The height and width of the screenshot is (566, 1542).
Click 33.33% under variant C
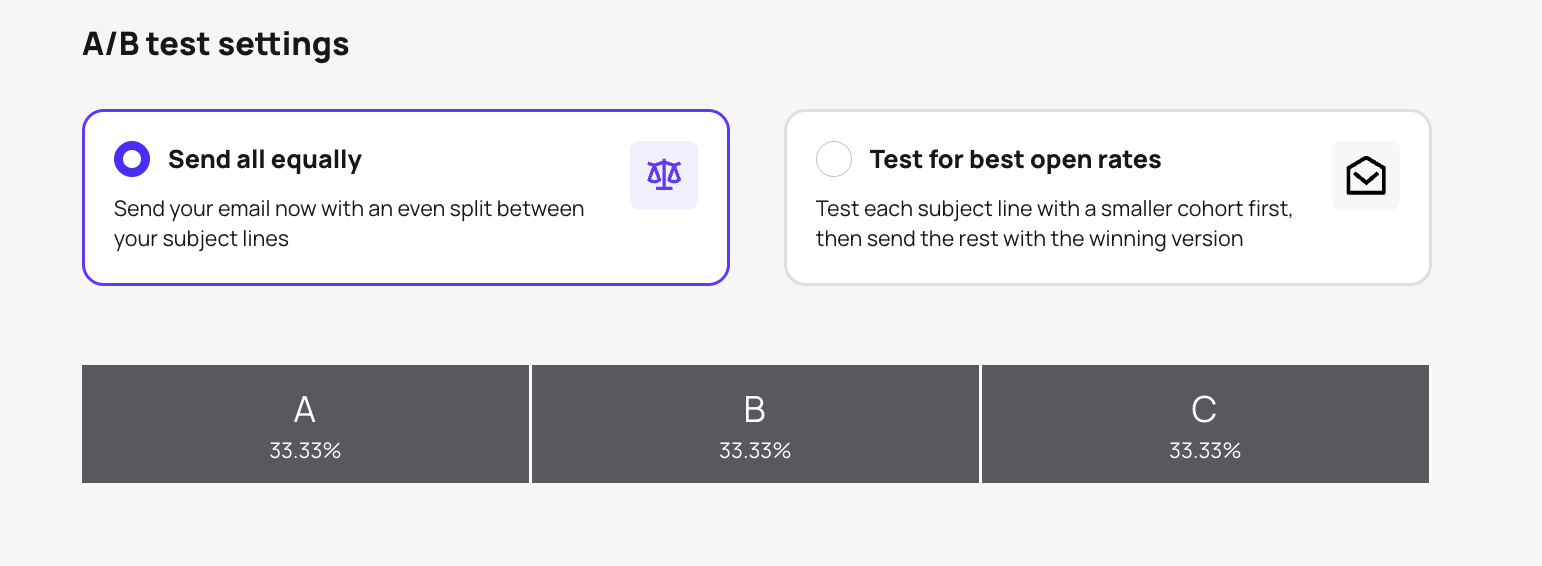[x=1205, y=451]
